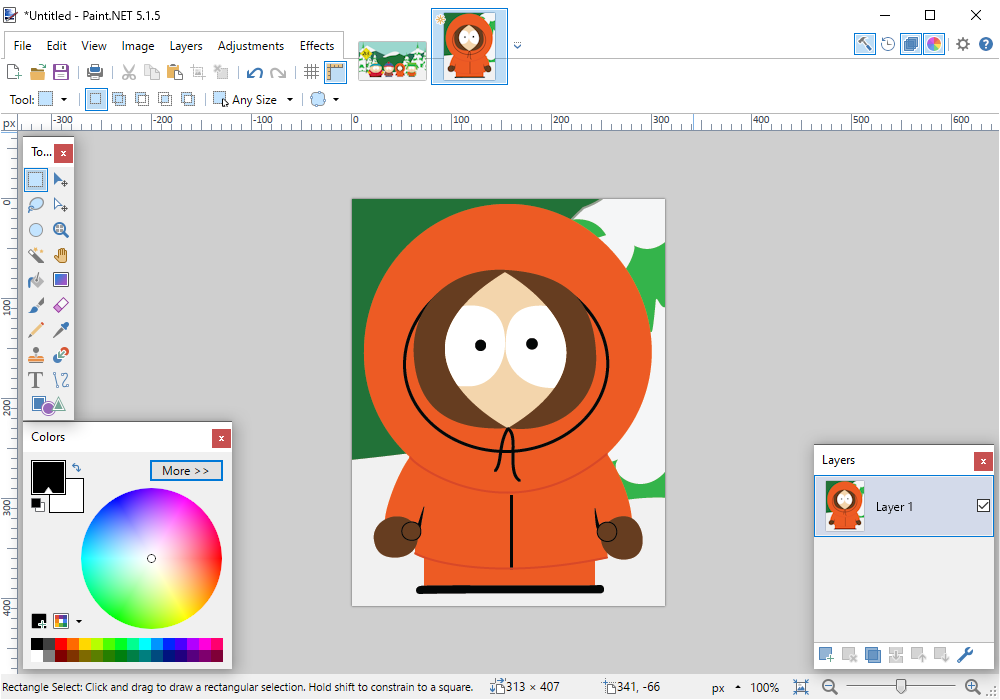Open Layer Properties wrench icon
This screenshot has height=700, width=1000.
pos(965,654)
